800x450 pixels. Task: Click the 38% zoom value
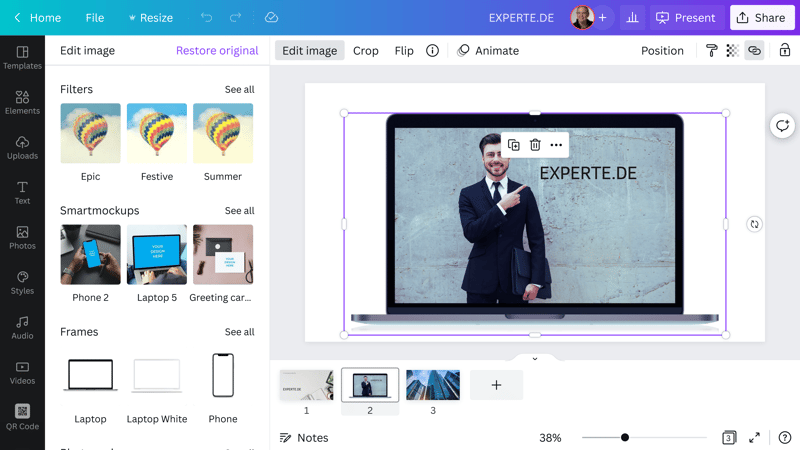[550, 438]
